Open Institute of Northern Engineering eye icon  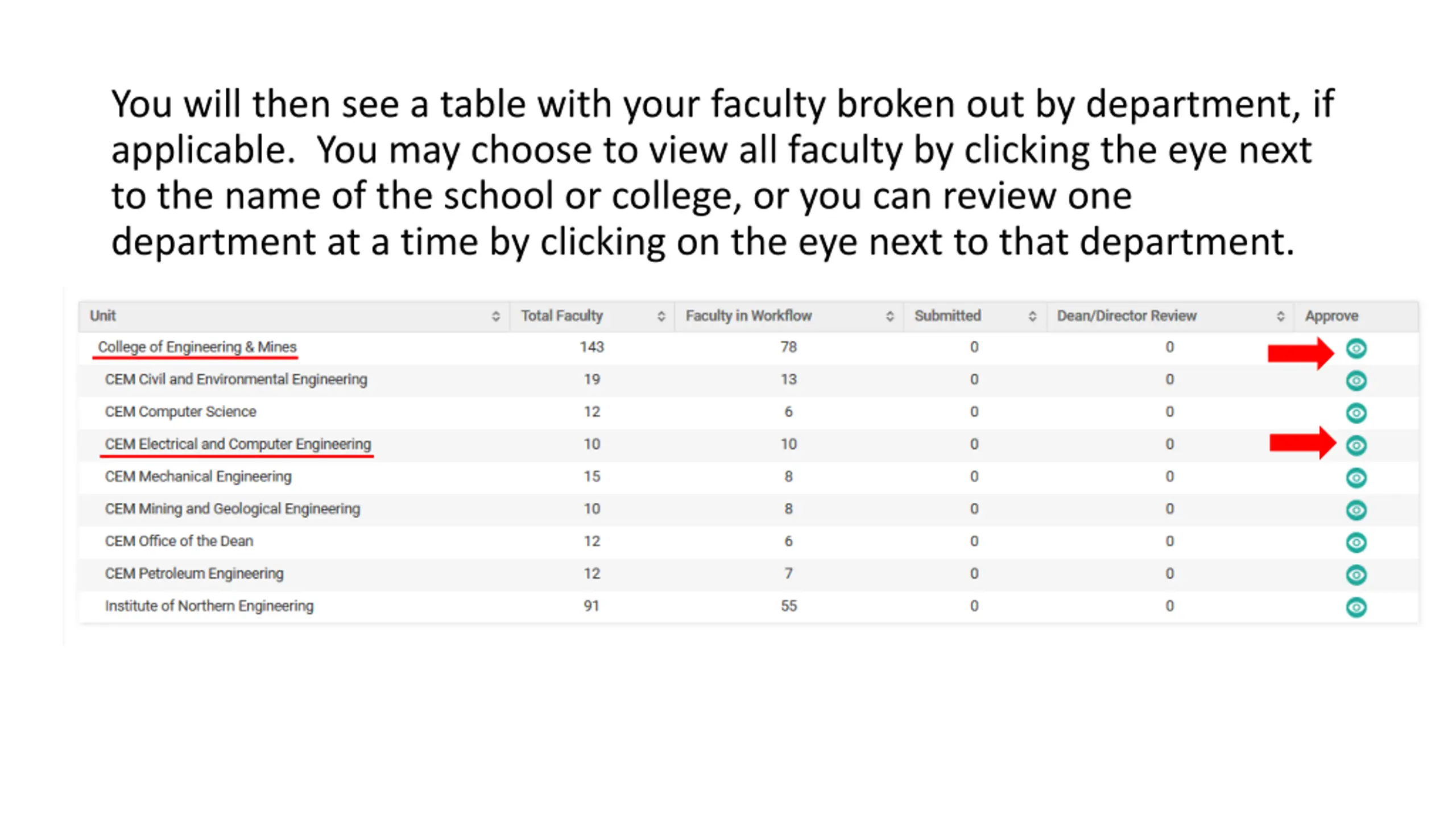point(1356,607)
